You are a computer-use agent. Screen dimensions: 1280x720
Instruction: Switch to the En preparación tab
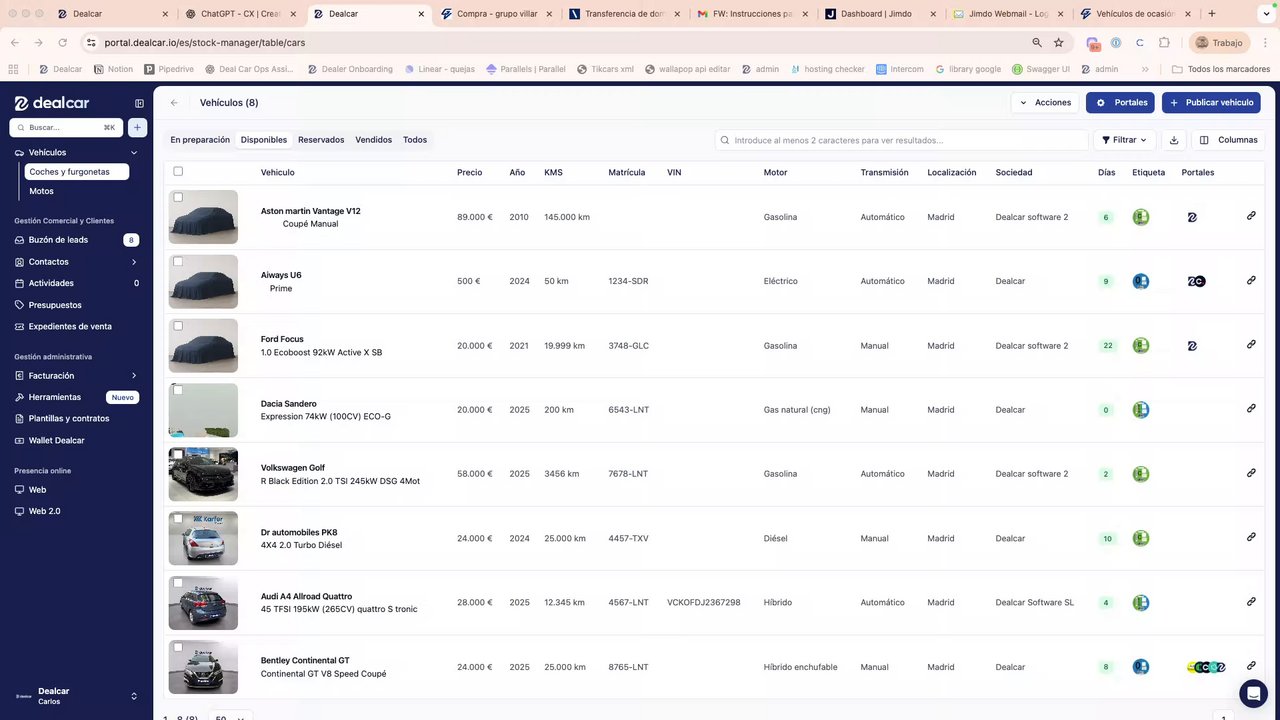pos(200,140)
